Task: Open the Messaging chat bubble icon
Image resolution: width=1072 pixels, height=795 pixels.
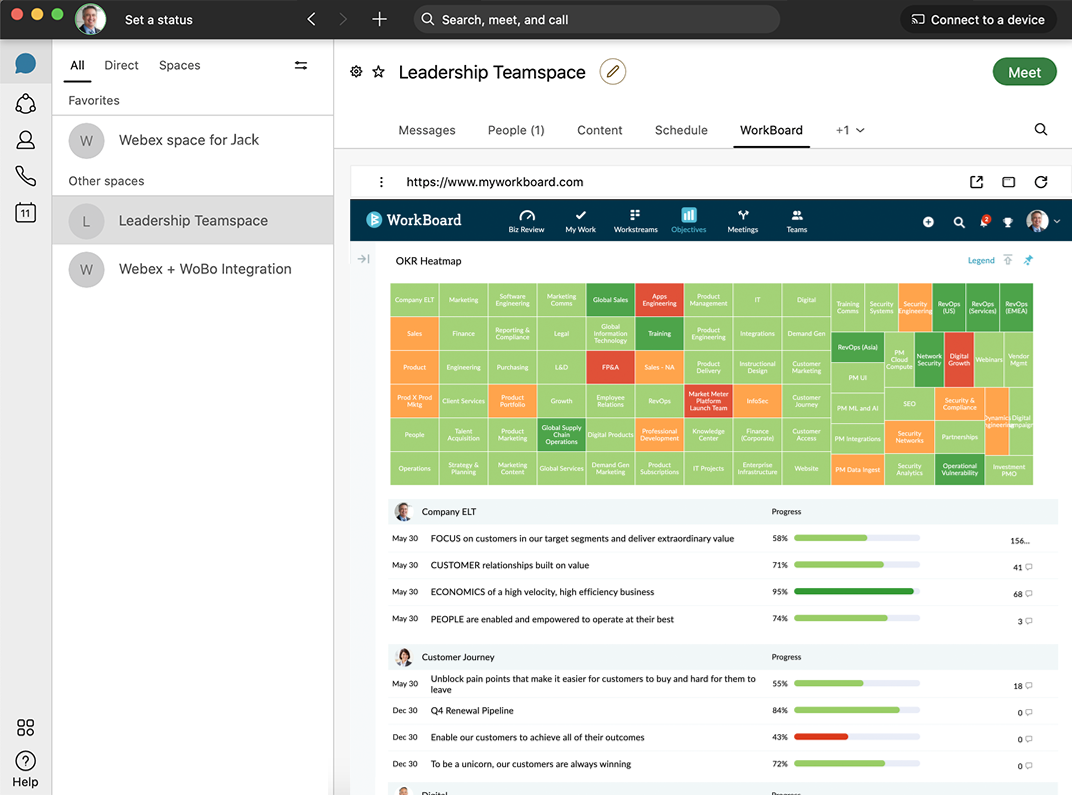Action: click(x=25, y=64)
